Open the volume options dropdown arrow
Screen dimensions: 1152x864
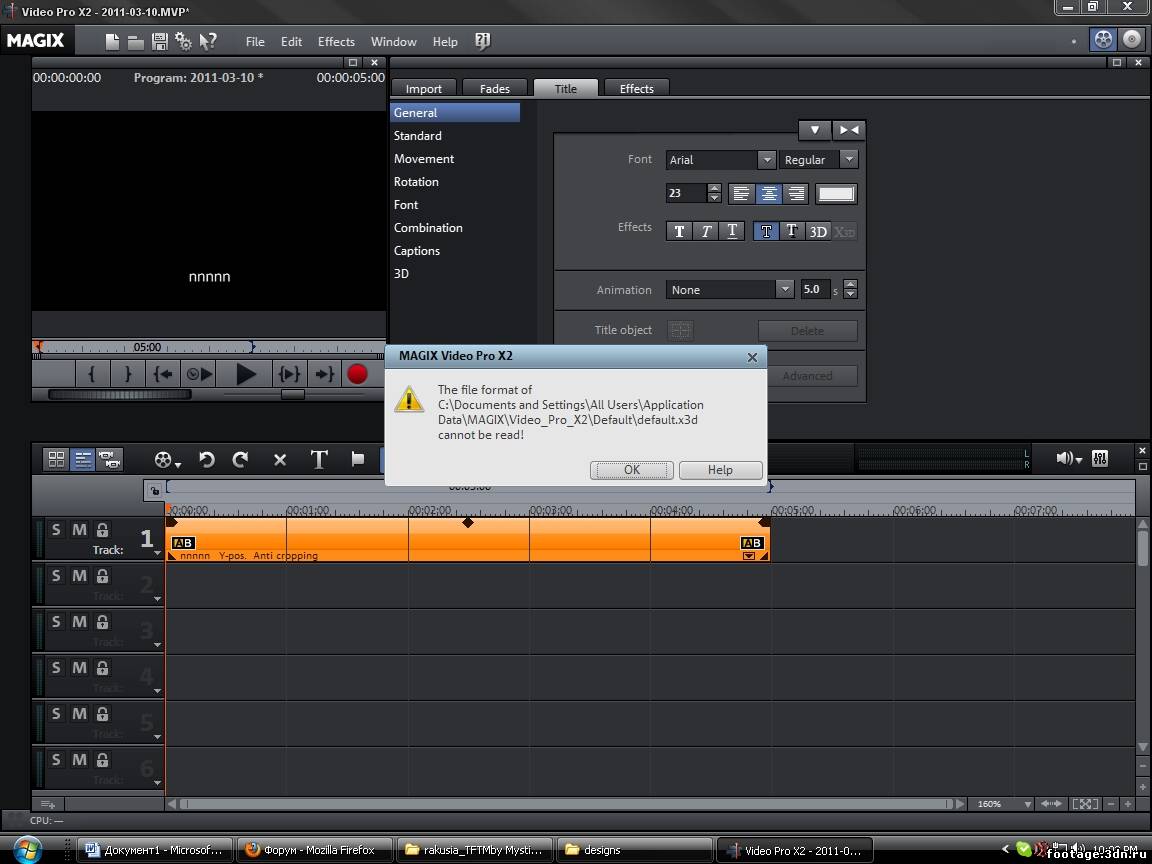pyautogui.click(x=1078, y=461)
